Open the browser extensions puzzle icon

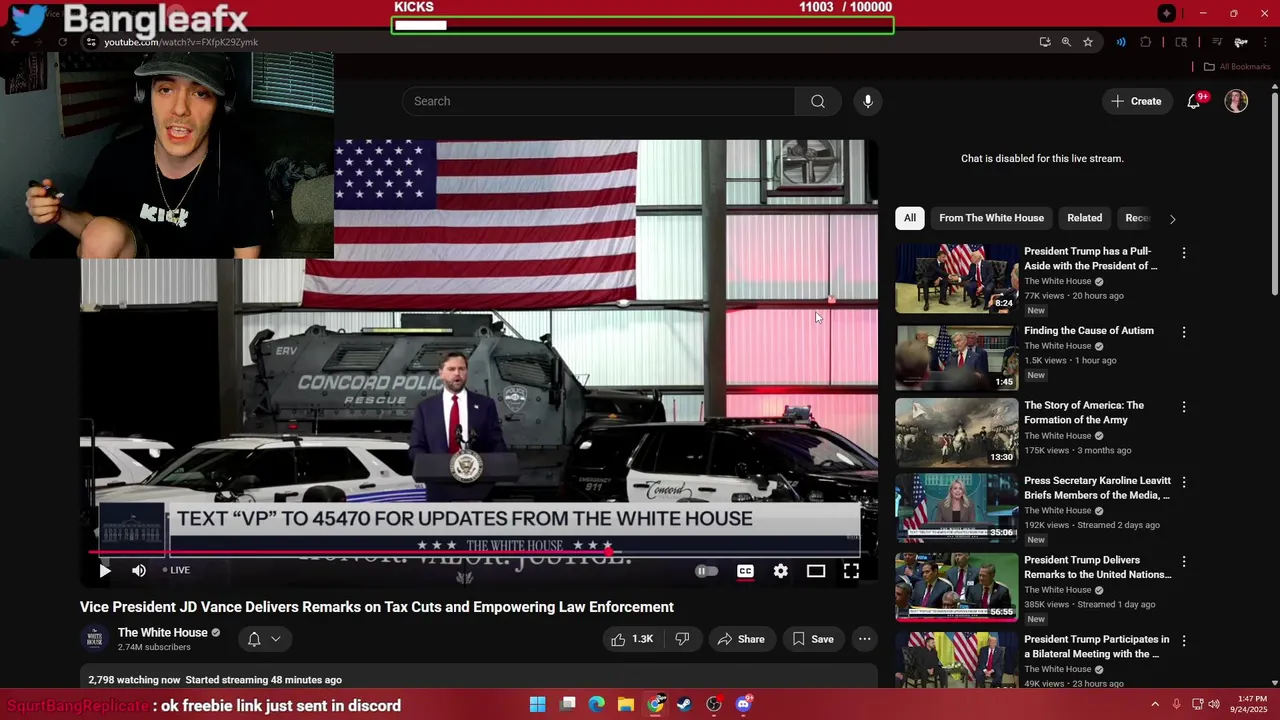click(1146, 42)
